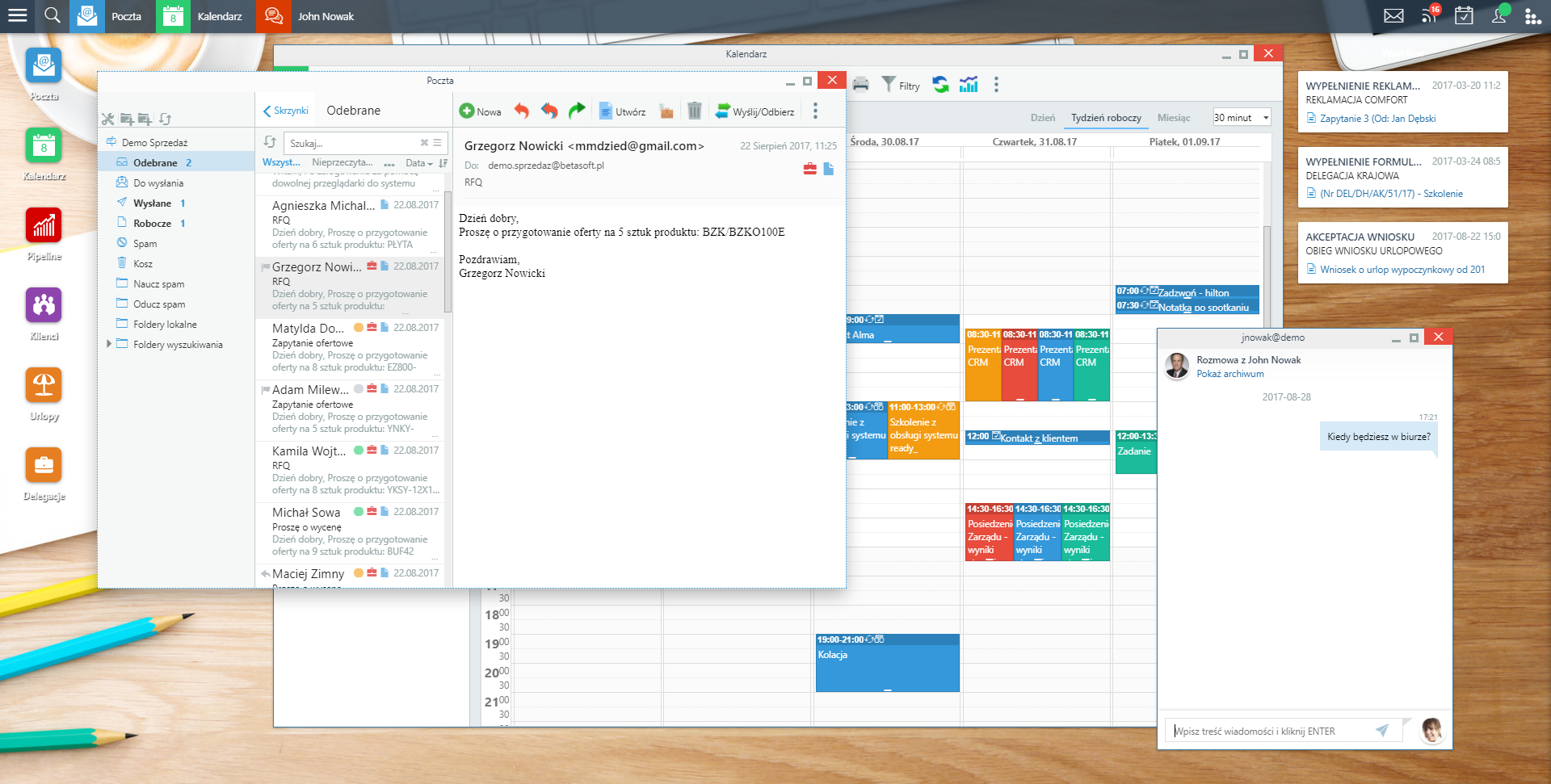Open the calendar Filtry button

pyautogui.click(x=901, y=85)
